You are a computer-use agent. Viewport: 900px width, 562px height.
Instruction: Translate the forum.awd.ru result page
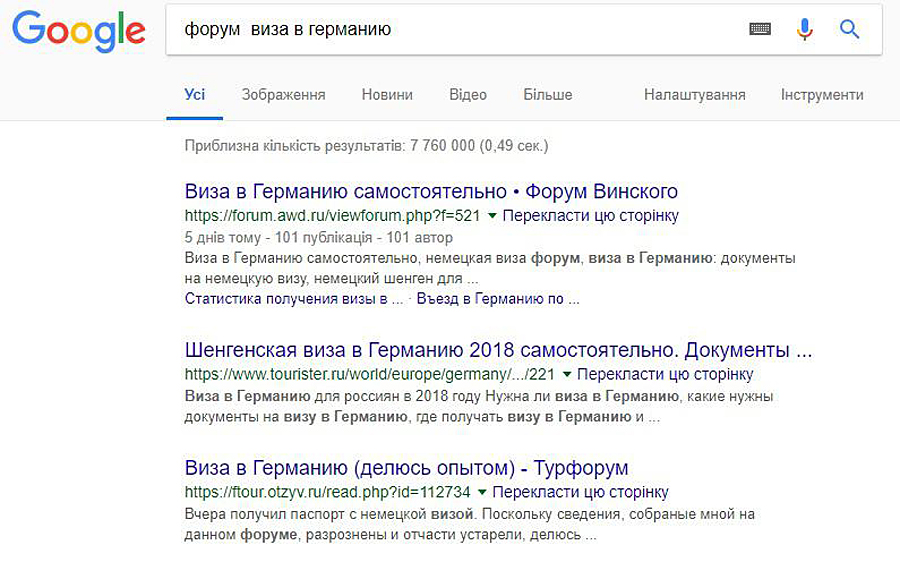point(590,216)
